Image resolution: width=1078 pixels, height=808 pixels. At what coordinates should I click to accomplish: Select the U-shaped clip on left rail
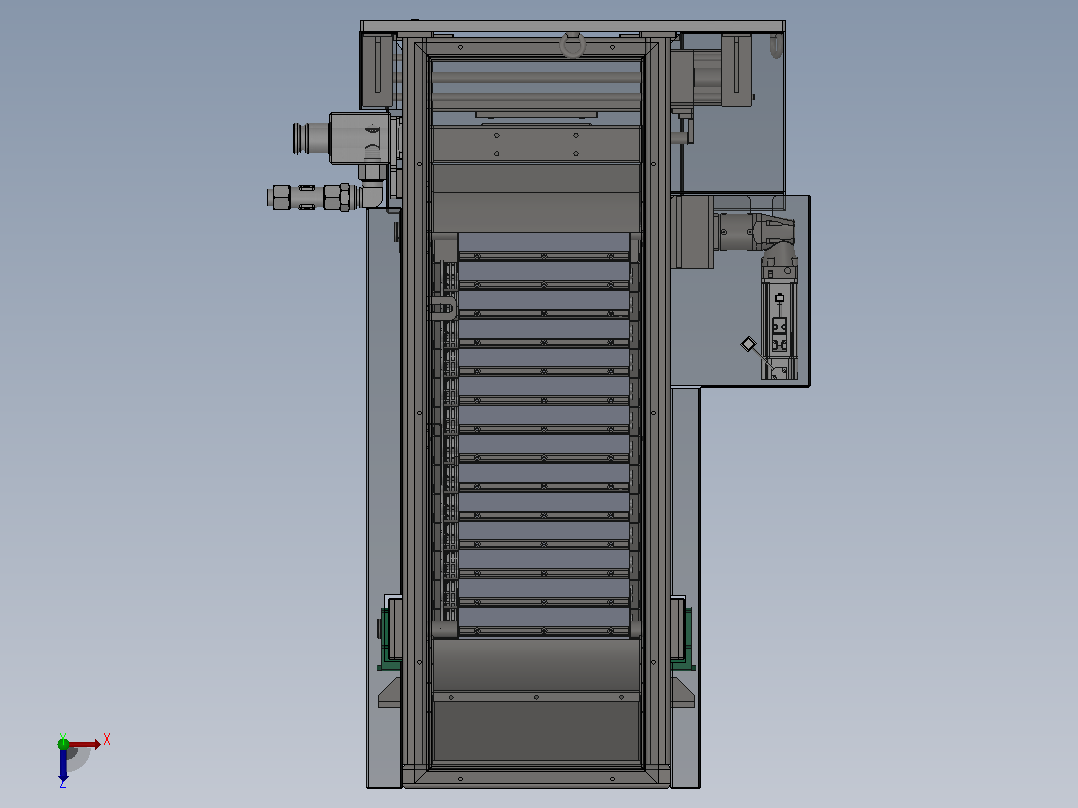(x=441, y=306)
